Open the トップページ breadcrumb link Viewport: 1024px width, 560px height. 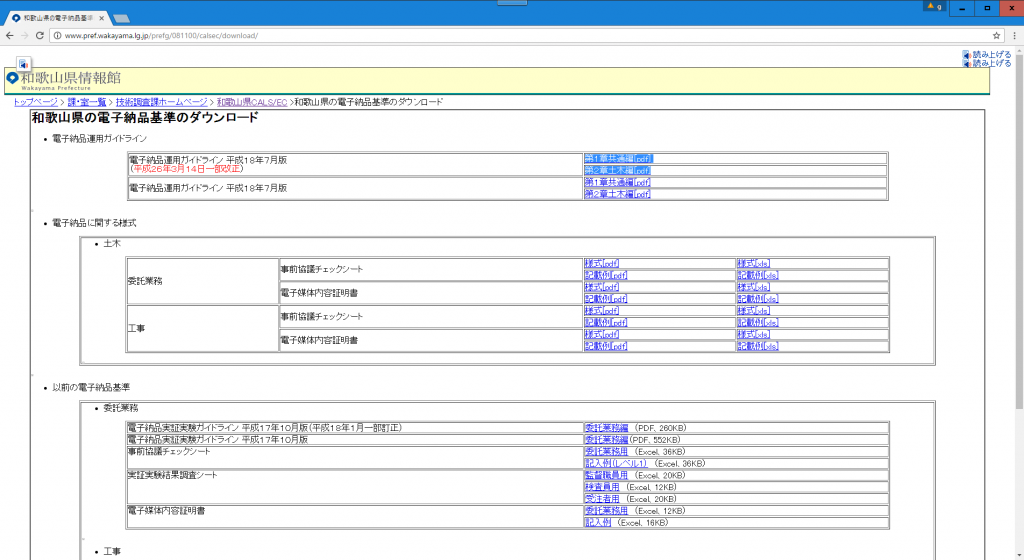click(35, 102)
